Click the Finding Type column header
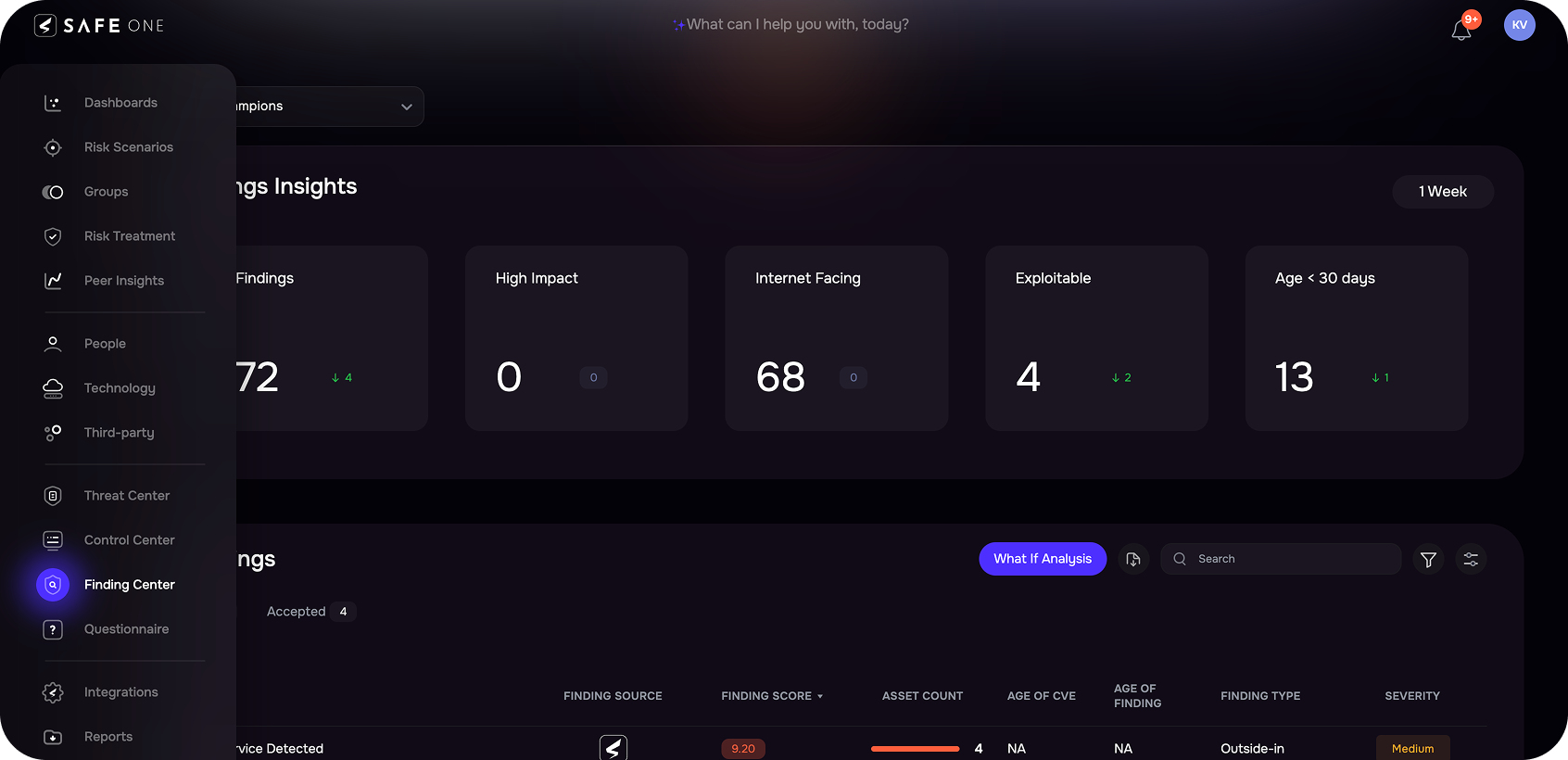1568x760 pixels. (x=1260, y=696)
